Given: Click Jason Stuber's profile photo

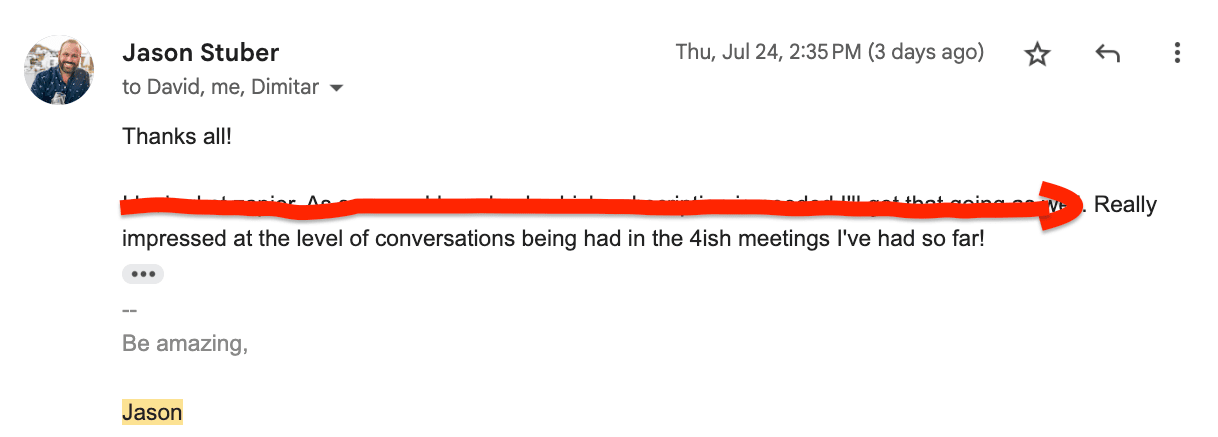Looking at the screenshot, I should click(59, 70).
